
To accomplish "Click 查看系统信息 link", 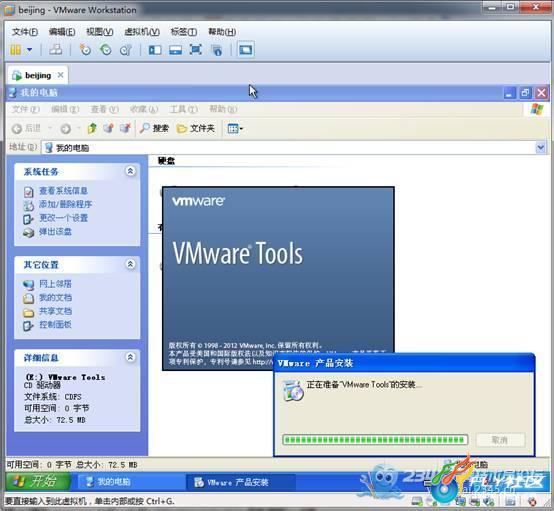I will (63, 191).
